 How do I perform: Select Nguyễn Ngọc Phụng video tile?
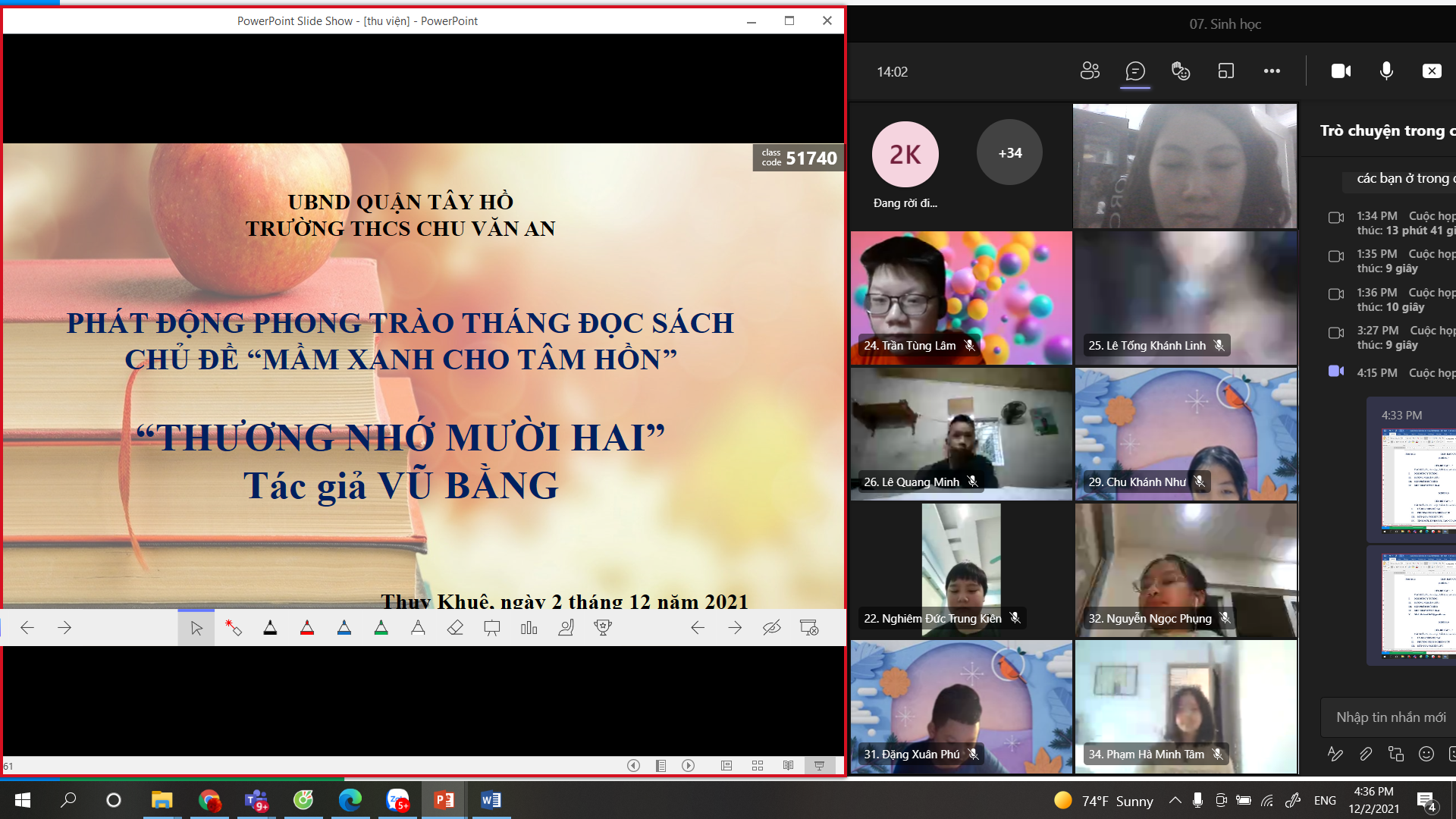click(x=1185, y=570)
